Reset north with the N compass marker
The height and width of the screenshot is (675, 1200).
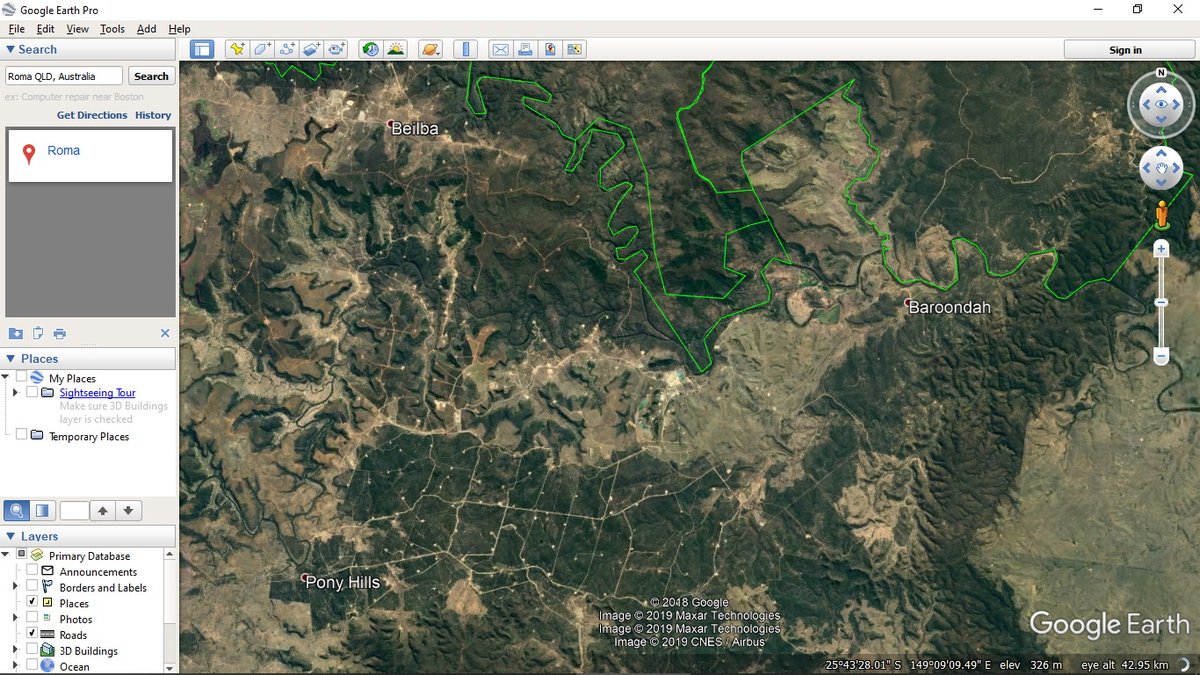click(1161, 73)
